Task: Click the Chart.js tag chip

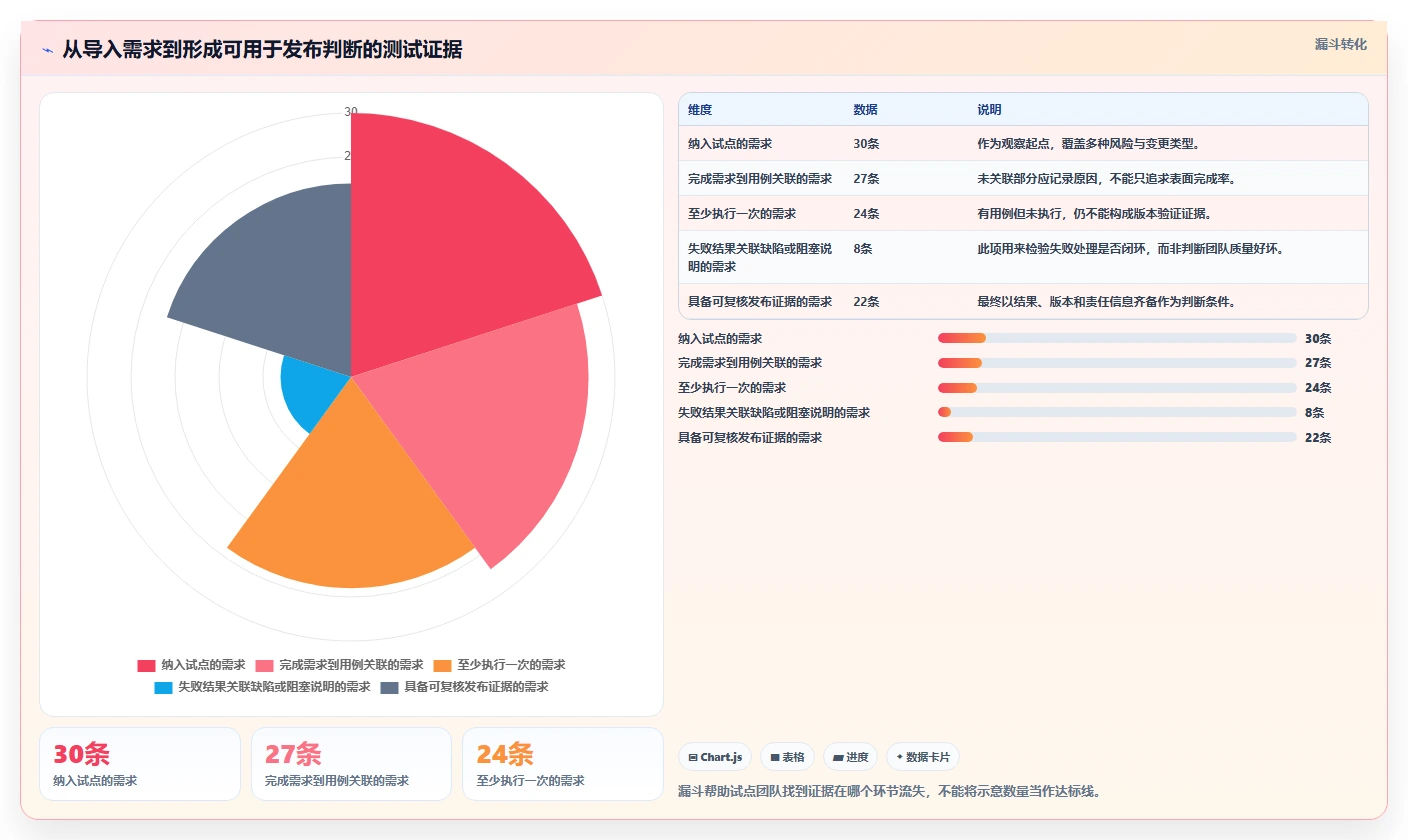Action: pos(715,757)
